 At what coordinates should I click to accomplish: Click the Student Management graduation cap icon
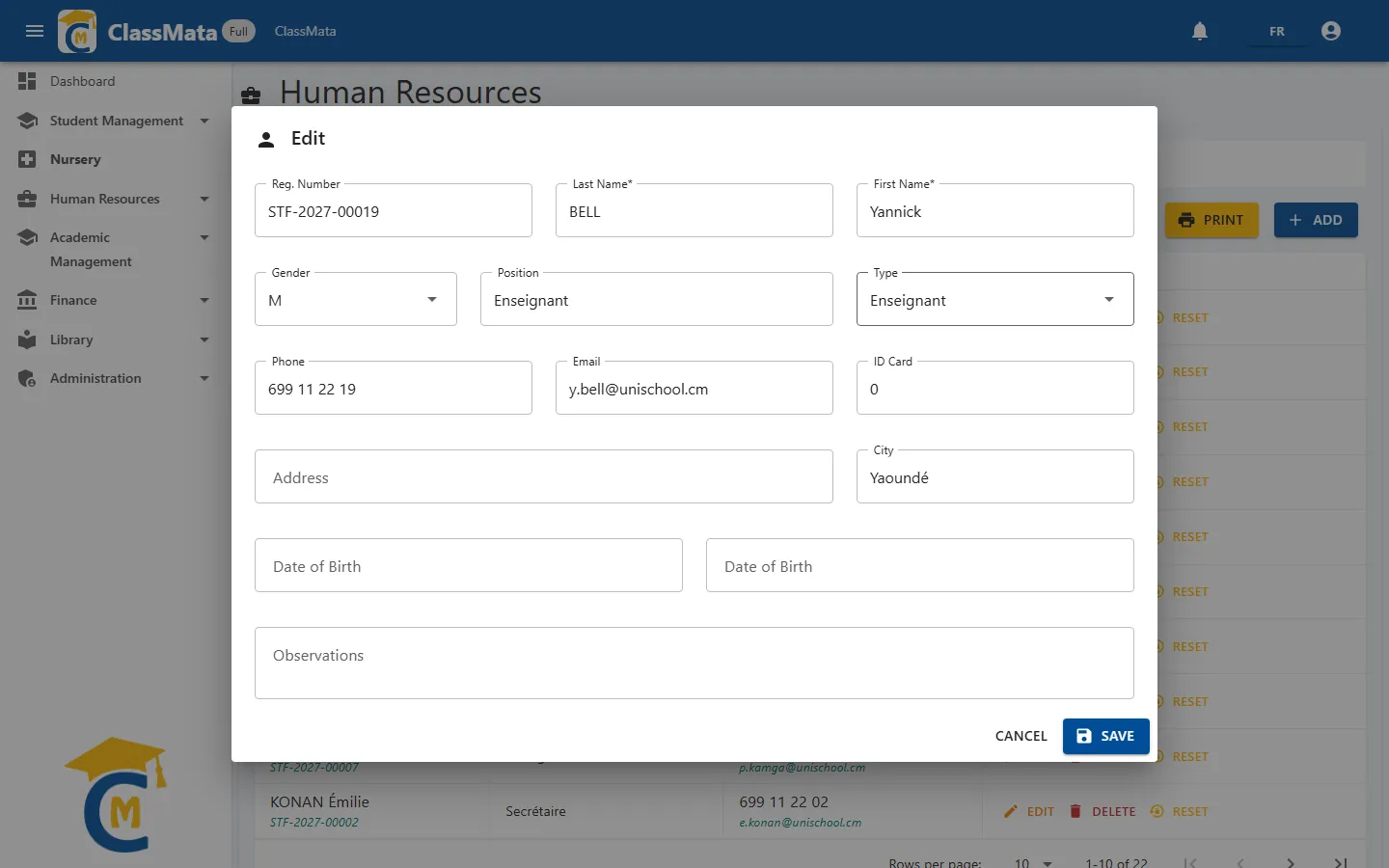(27, 121)
